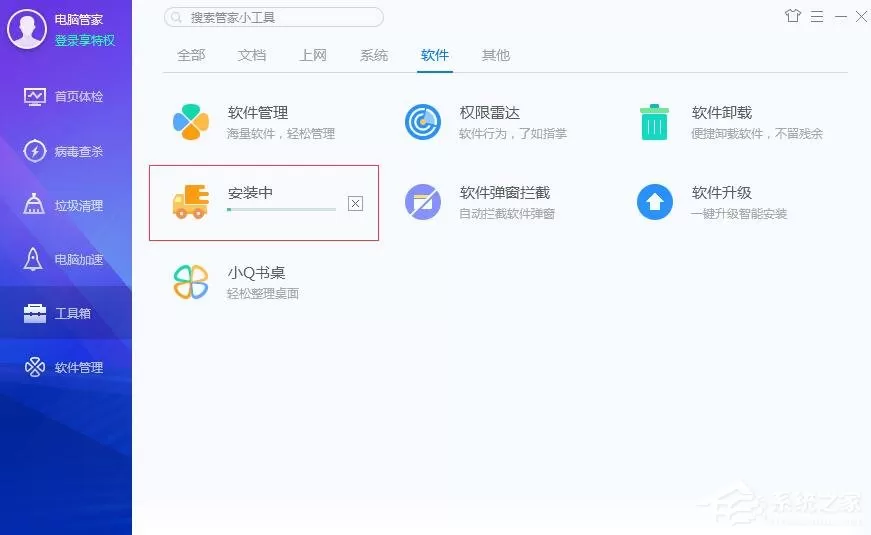
Task: Click the 软件卸载 title
Action: tap(722, 113)
